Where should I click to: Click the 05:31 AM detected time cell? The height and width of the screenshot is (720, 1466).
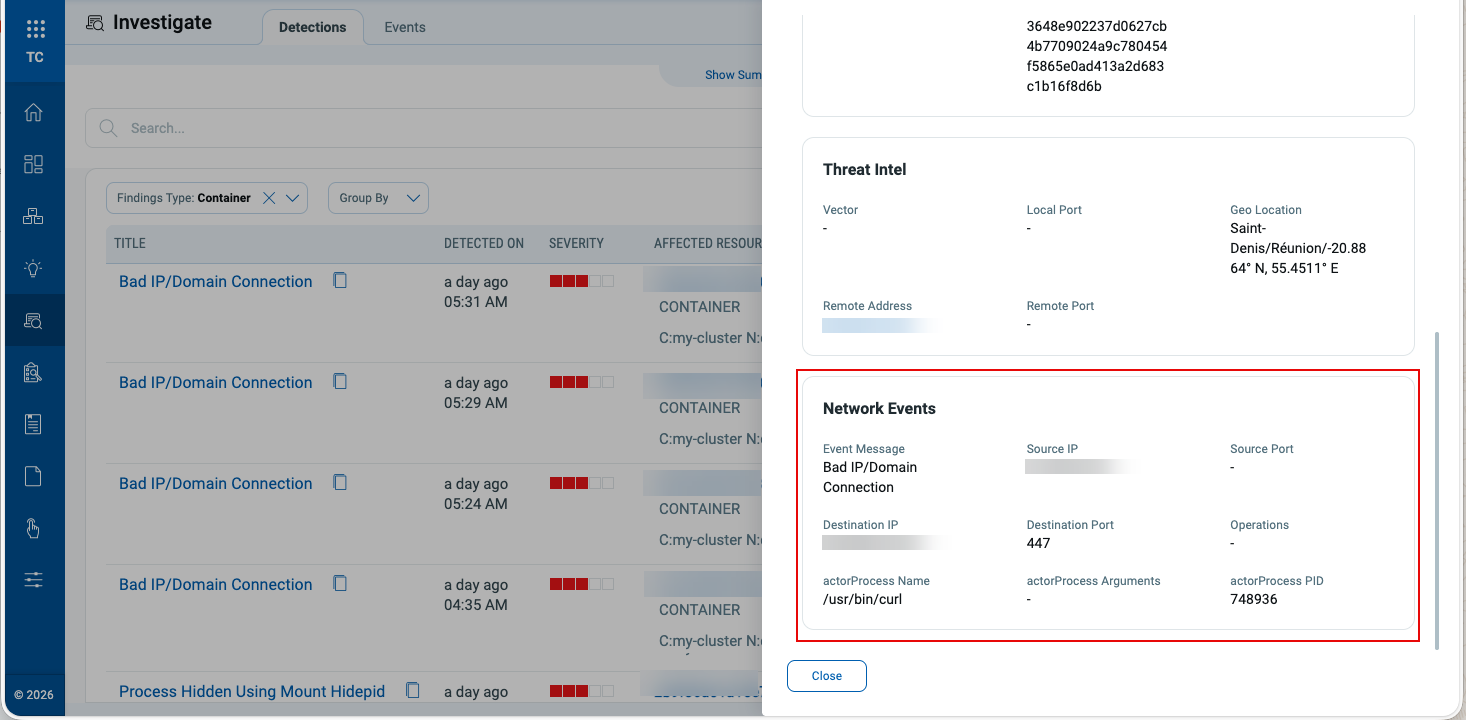[x=476, y=292]
